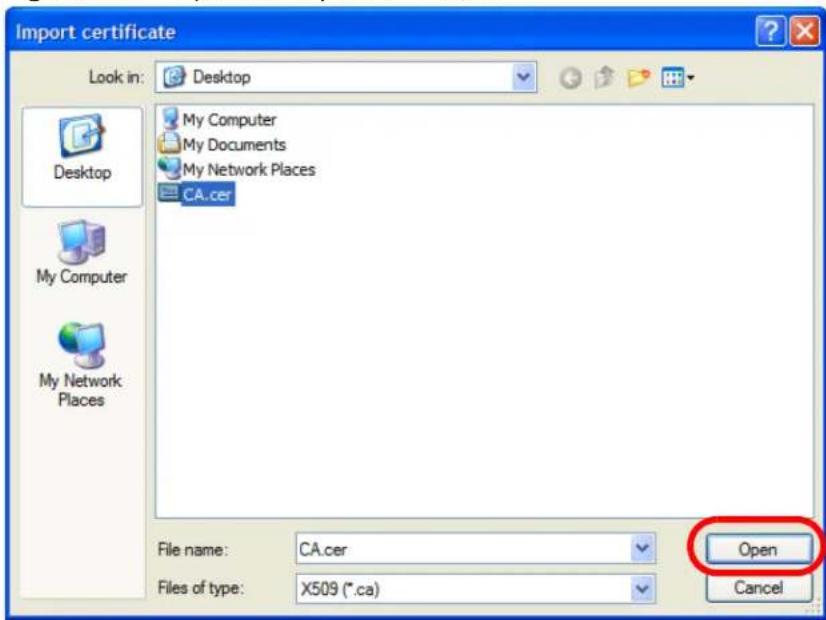The width and height of the screenshot is (826, 620).
Task: Close the Import certificate dialog
Action: (x=805, y=32)
